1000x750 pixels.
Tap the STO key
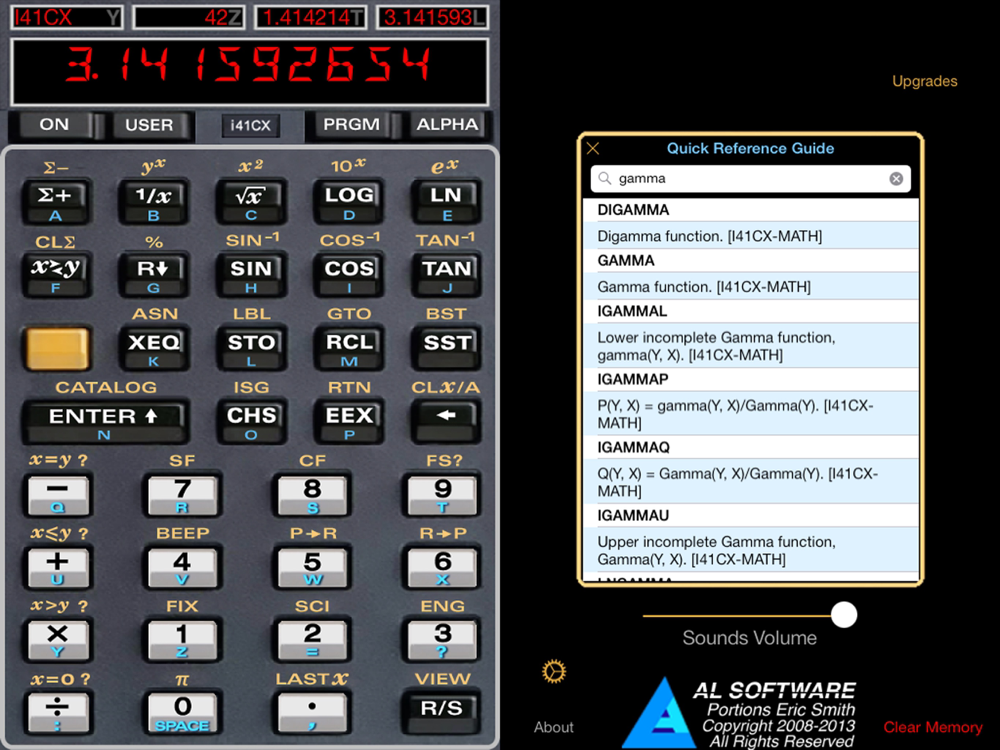[251, 348]
